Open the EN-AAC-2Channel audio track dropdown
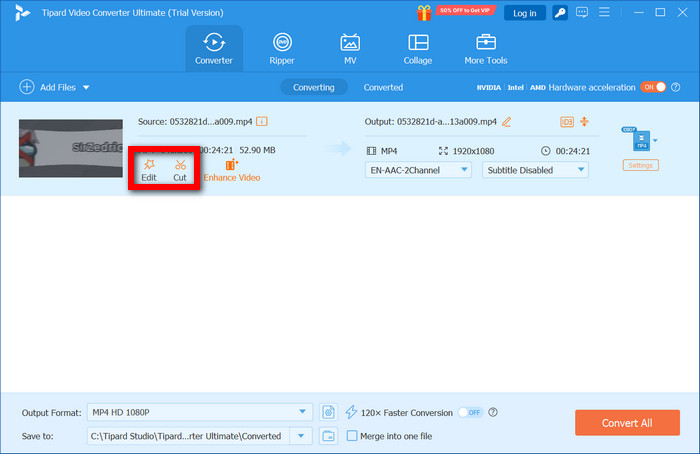 click(420, 170)
